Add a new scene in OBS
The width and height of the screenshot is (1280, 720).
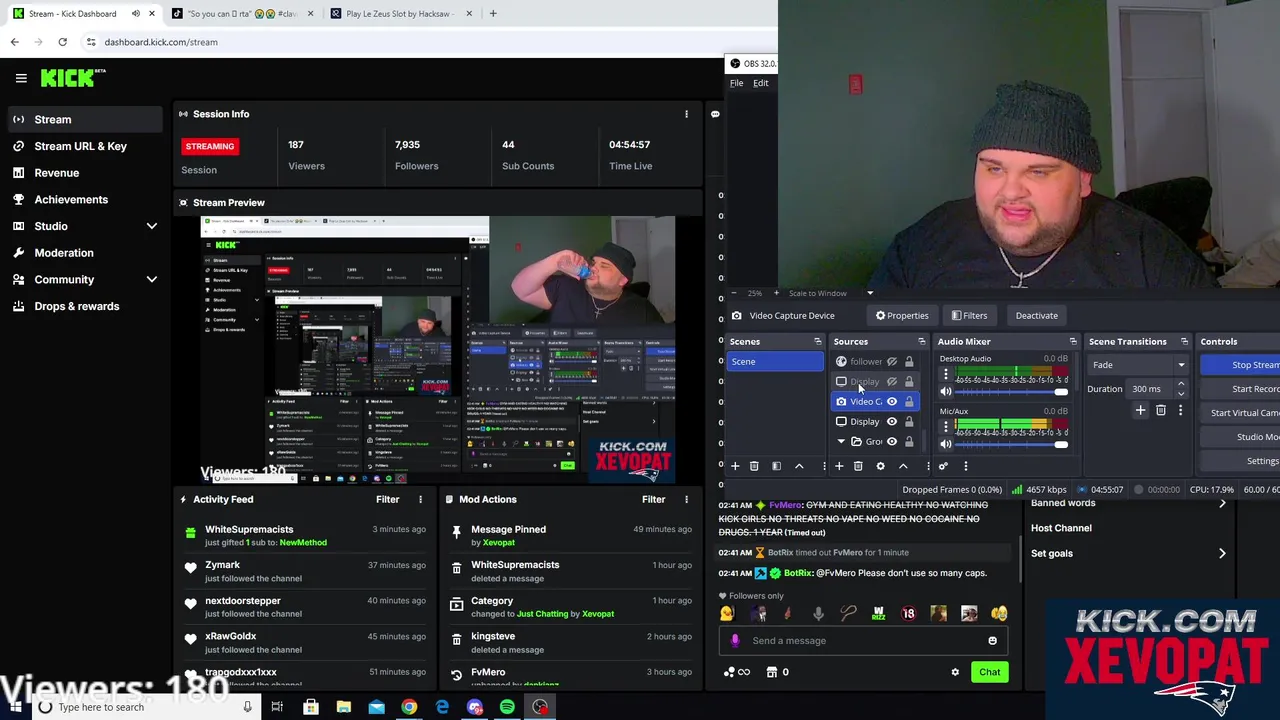(735, 466)
